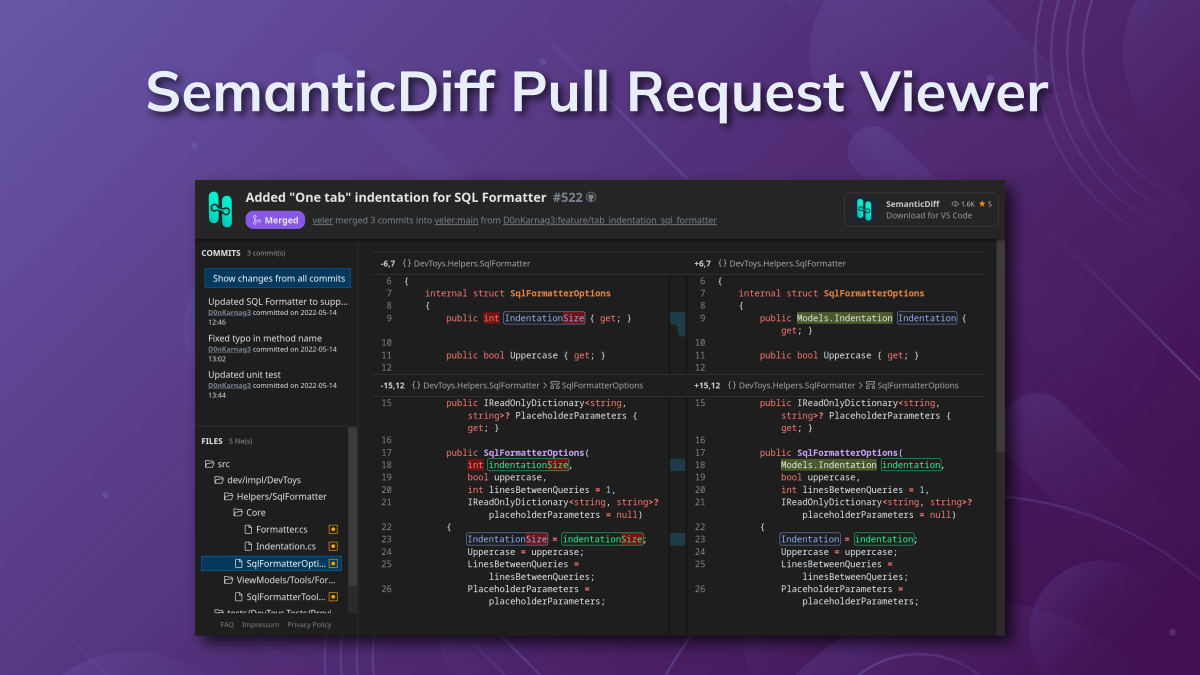The image size is (1200, 675).
Task: Click the red highlighted int on left line 9
Action: tap(490, 318)
